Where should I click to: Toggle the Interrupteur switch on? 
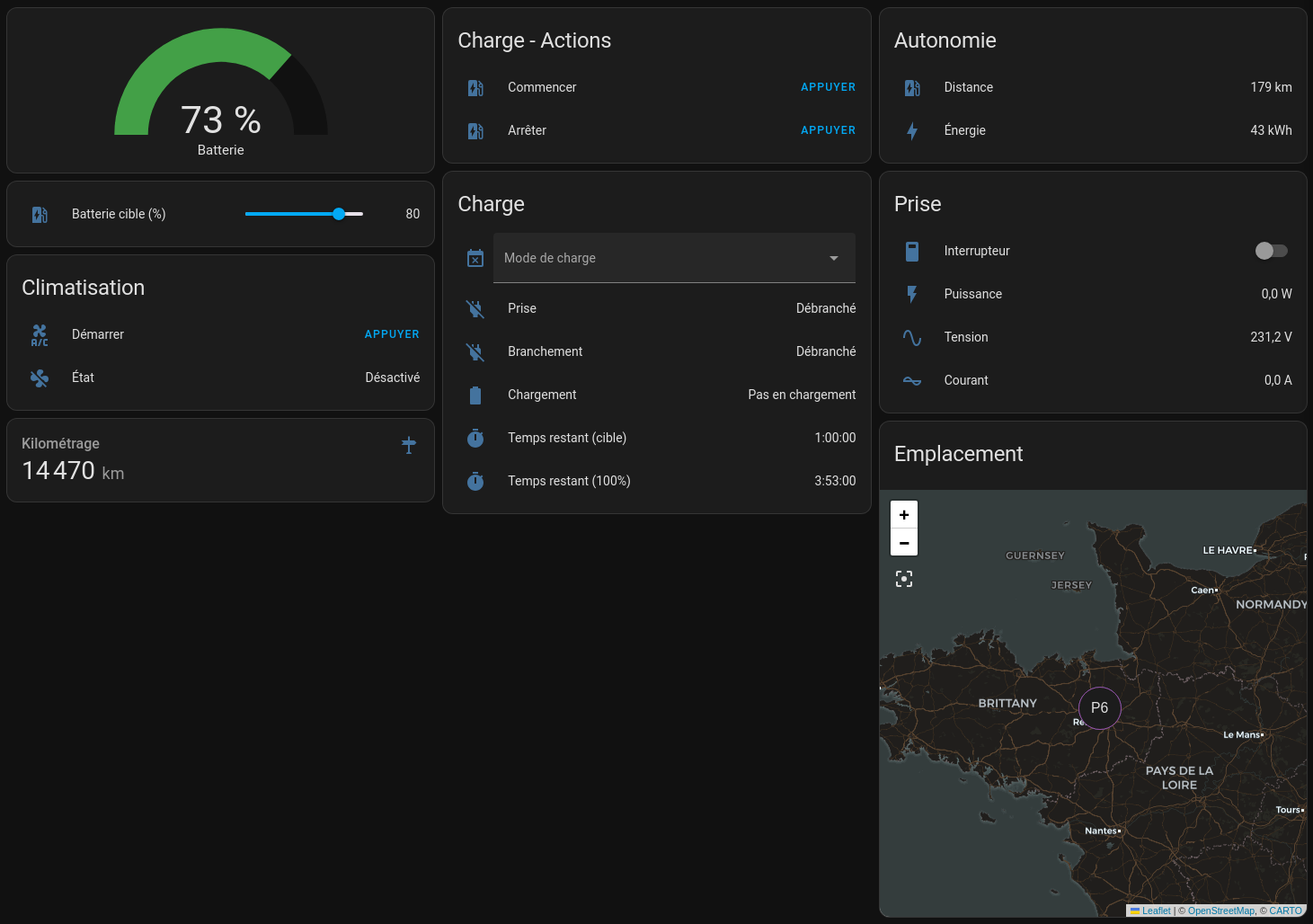pyautogui.click(x=1271, y=251)
